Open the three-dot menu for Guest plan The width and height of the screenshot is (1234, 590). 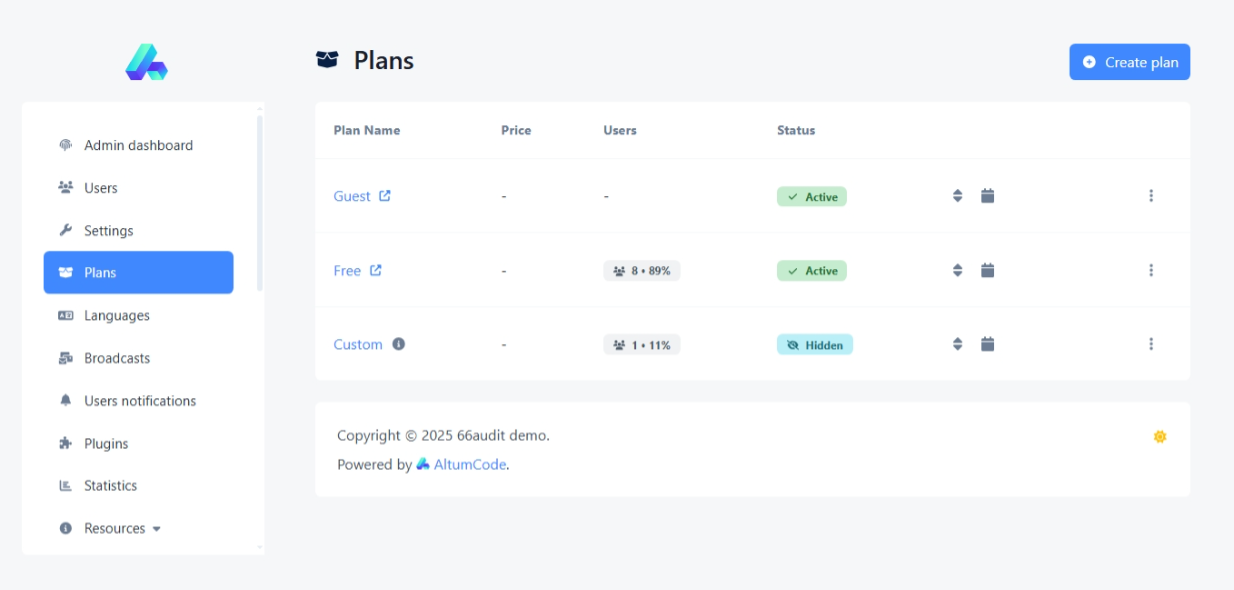pos(1151,196)
